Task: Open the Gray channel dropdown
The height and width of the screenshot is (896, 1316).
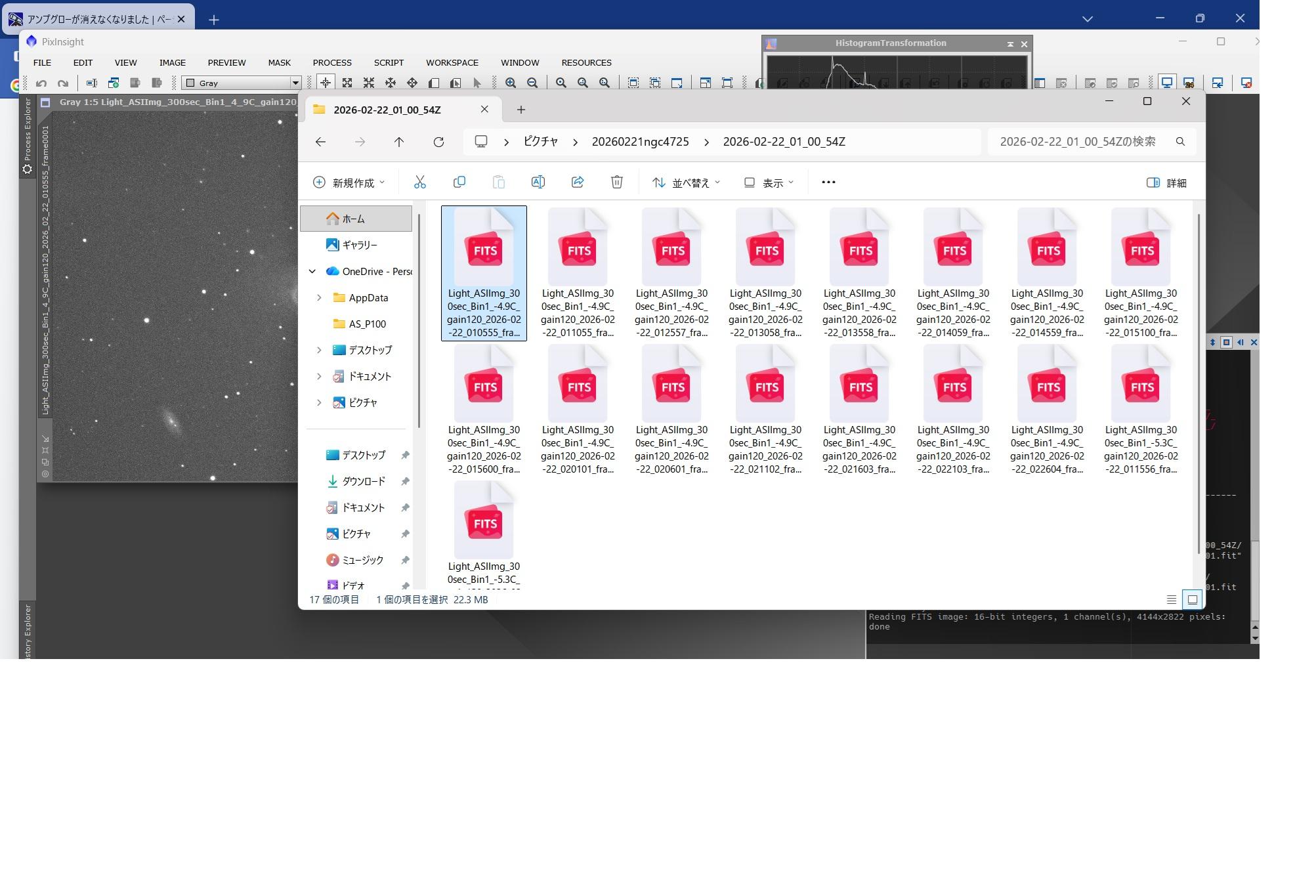Action: (x=295, y=83)
